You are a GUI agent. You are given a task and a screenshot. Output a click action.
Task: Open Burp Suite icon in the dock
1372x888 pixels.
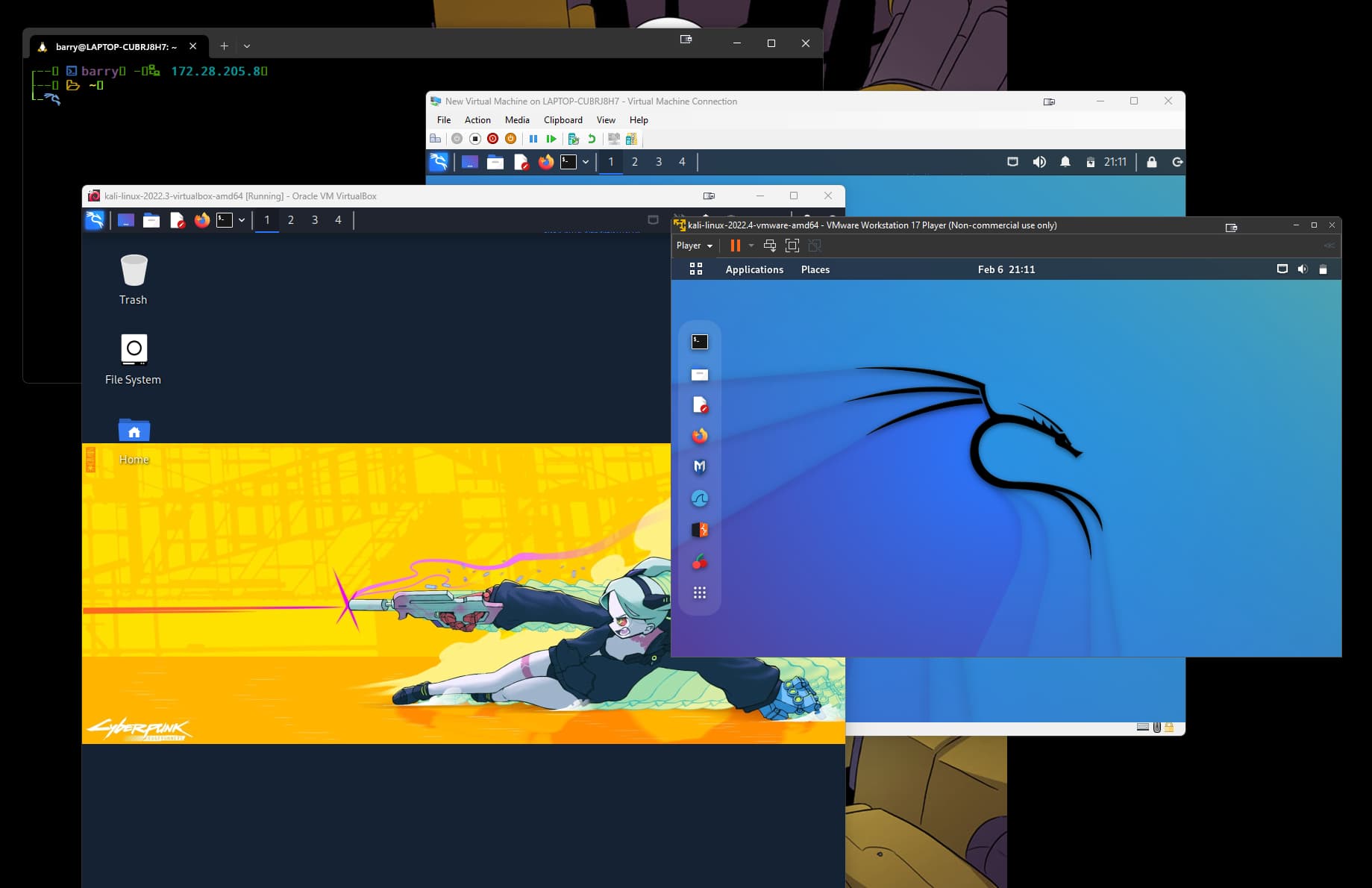[699, 530]
